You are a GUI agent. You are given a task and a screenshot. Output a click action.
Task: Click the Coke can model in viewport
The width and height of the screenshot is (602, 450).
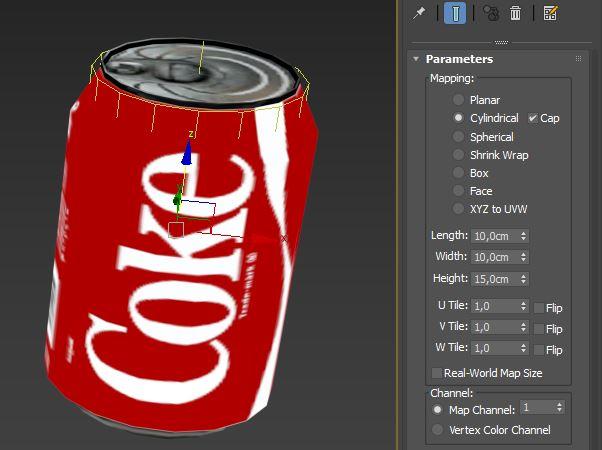tap(180, 238)
